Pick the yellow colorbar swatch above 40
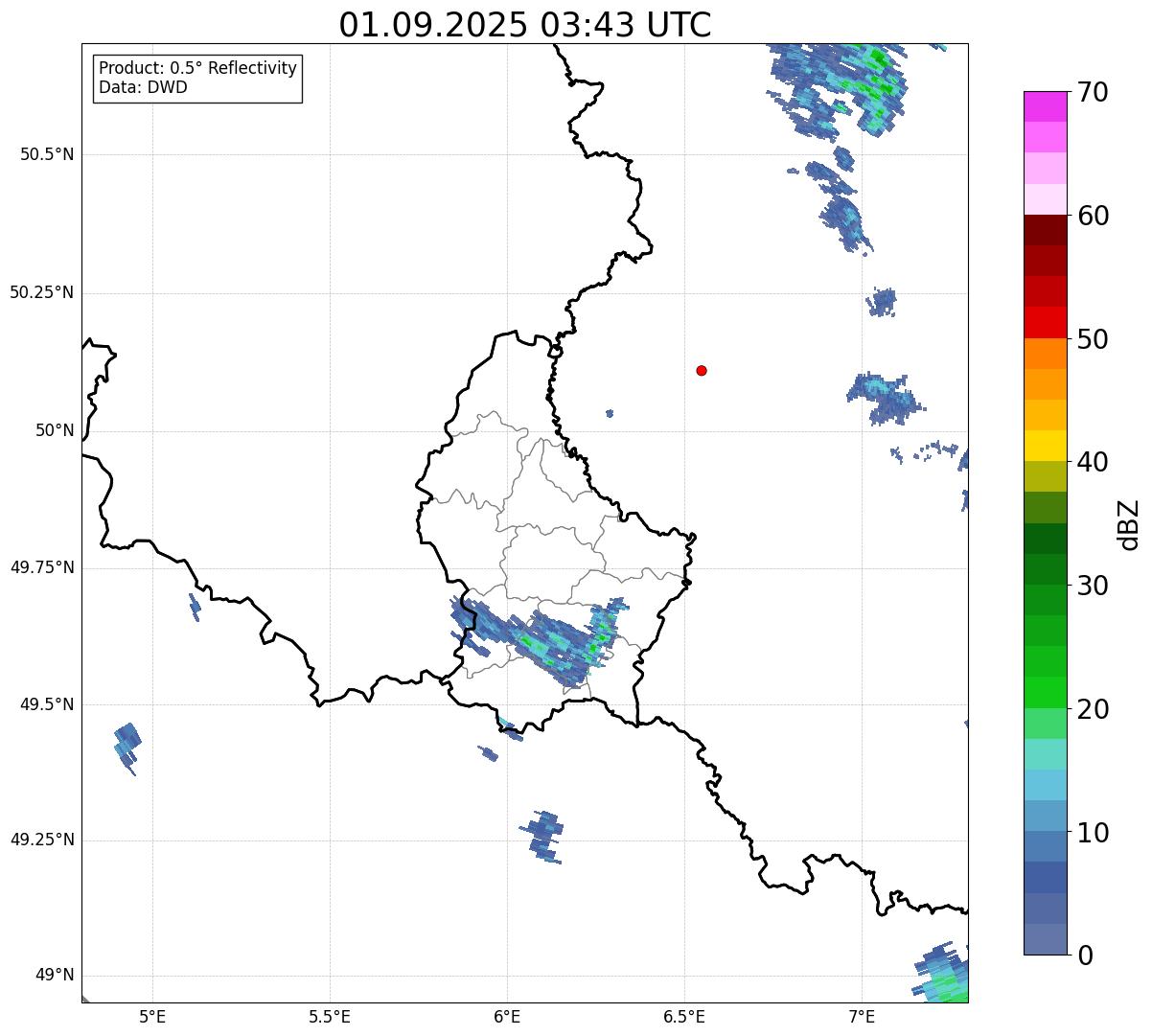This screenshot has height=1036, width=1152. point(1045,446)
